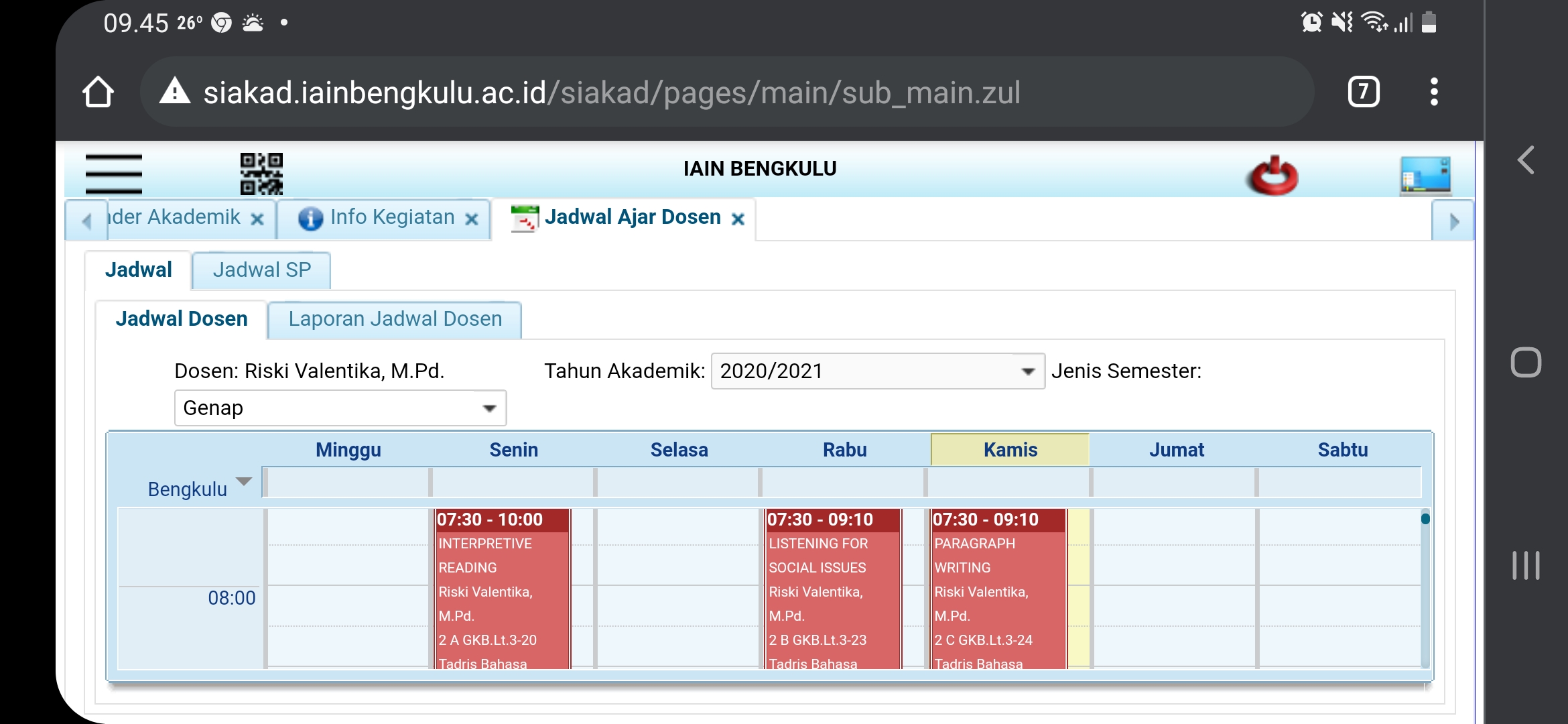The height and width of the screenshot is (724, 1568).
Task: Tap the site security warning triangle
Action: point(175,91)
